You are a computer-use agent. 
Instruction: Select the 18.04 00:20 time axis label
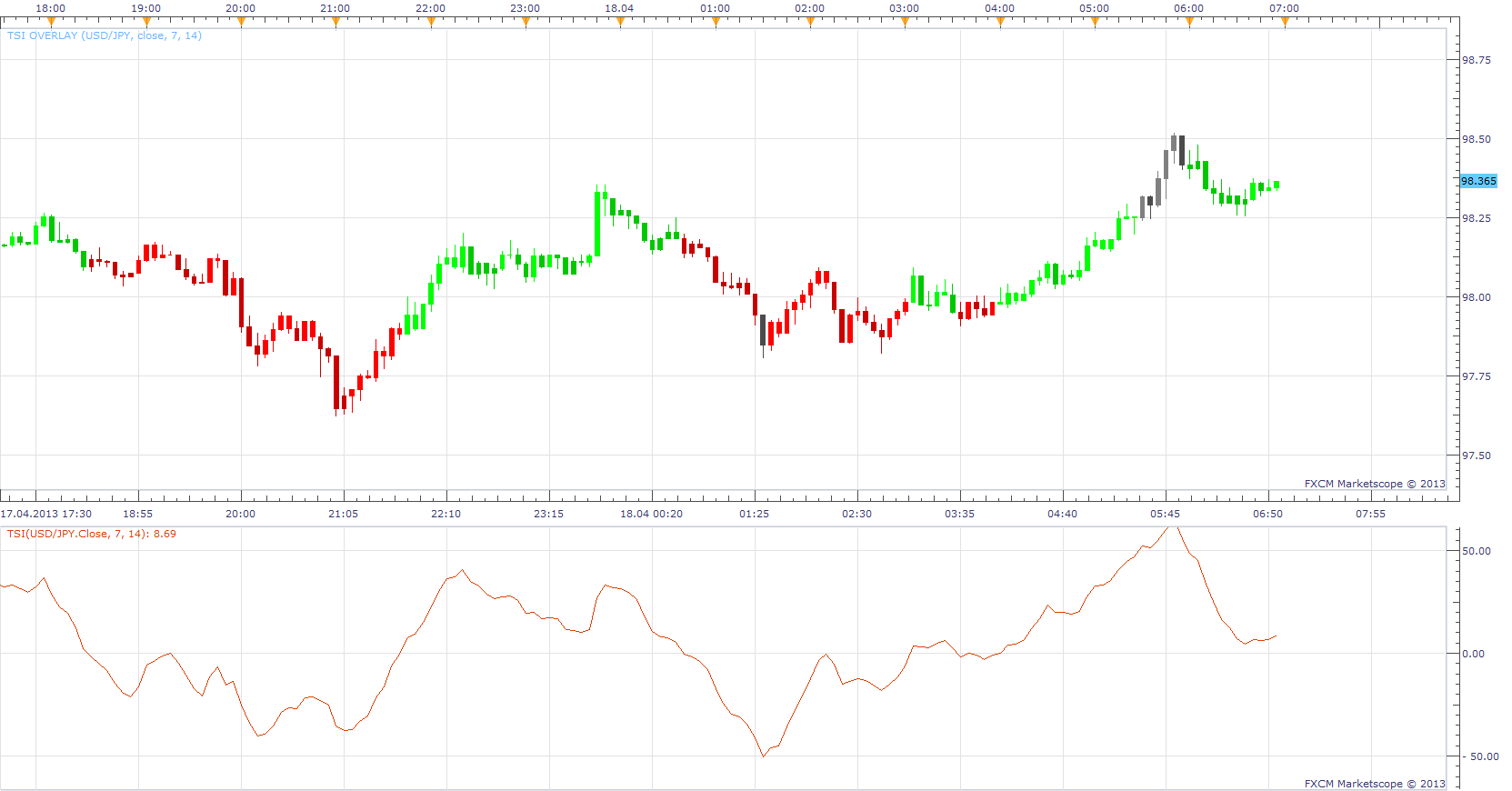652,514
